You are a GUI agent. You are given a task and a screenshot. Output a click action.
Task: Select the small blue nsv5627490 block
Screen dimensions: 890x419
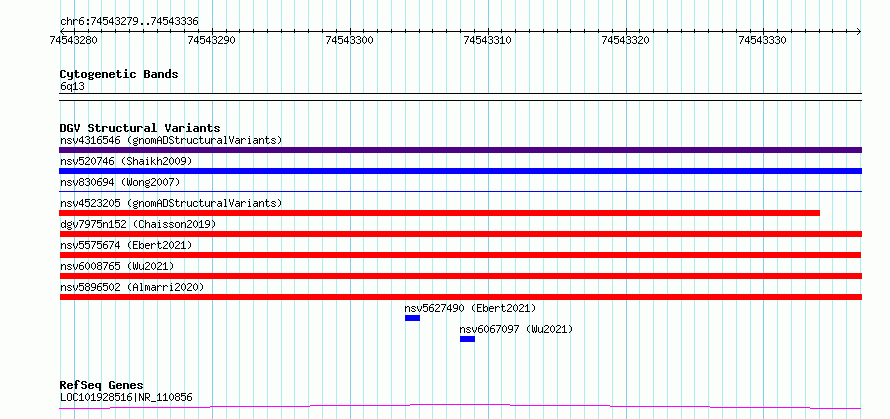412,318
